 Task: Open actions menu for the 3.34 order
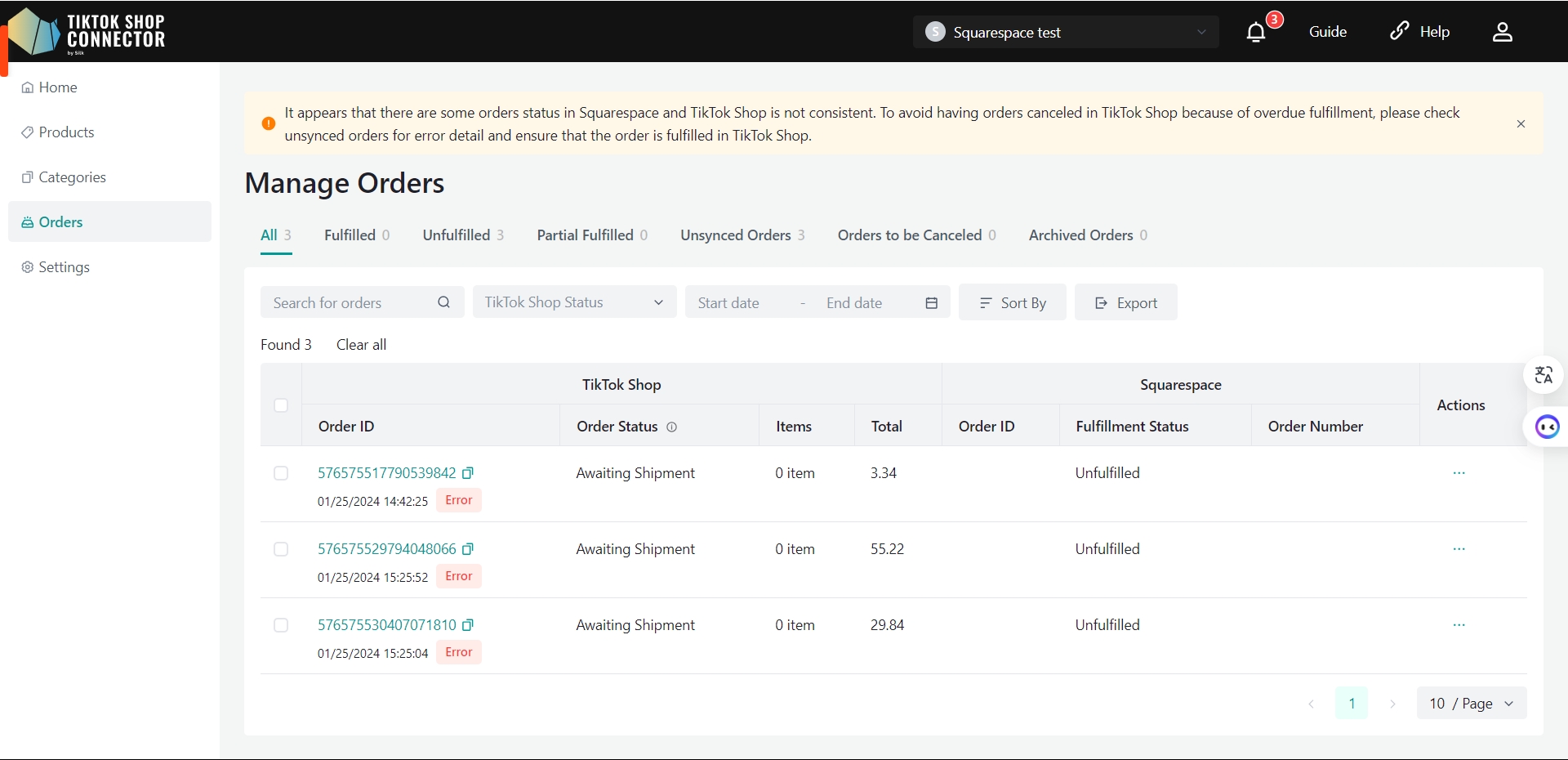1459,473
